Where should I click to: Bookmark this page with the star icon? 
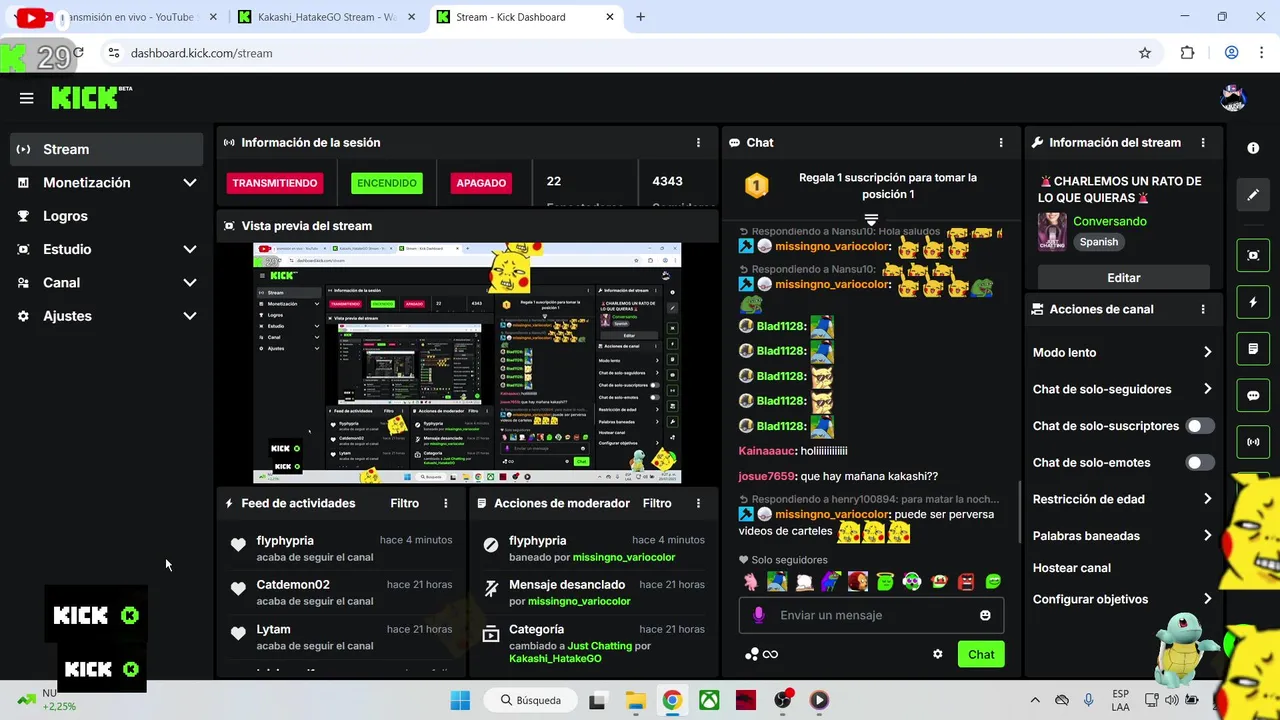pyautogui.click(x=1145, y=53)
